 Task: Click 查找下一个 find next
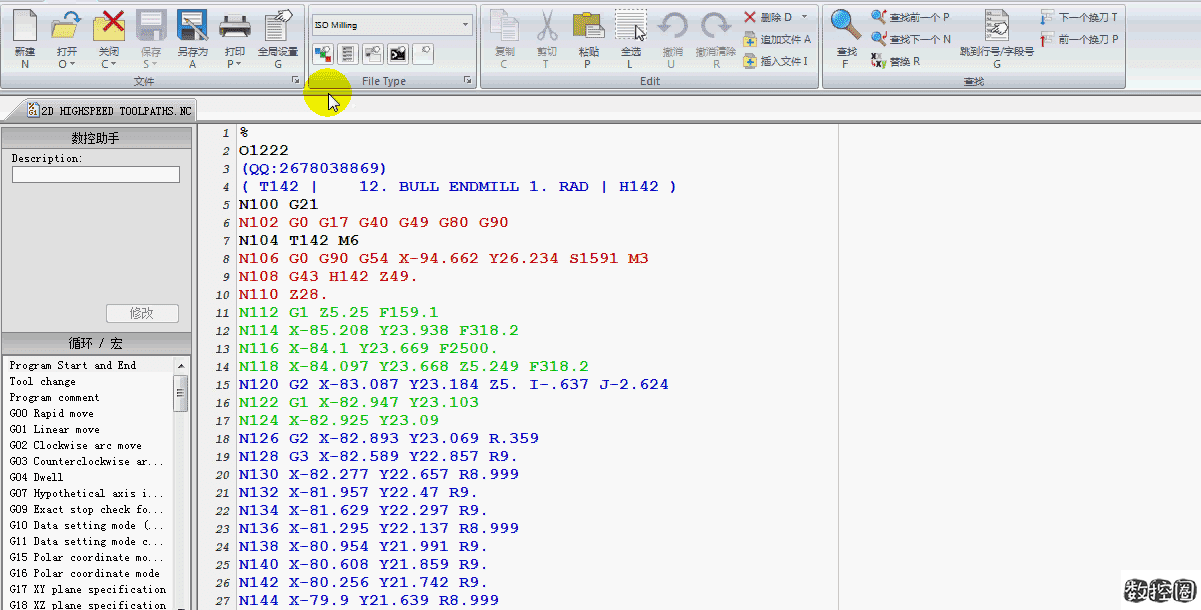910,39
